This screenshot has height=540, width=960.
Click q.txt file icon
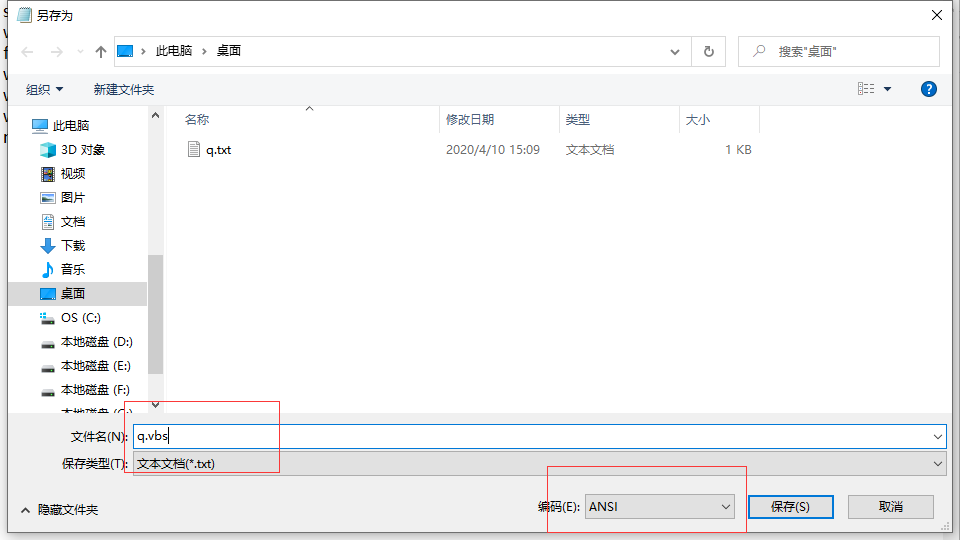click(193, 149)
